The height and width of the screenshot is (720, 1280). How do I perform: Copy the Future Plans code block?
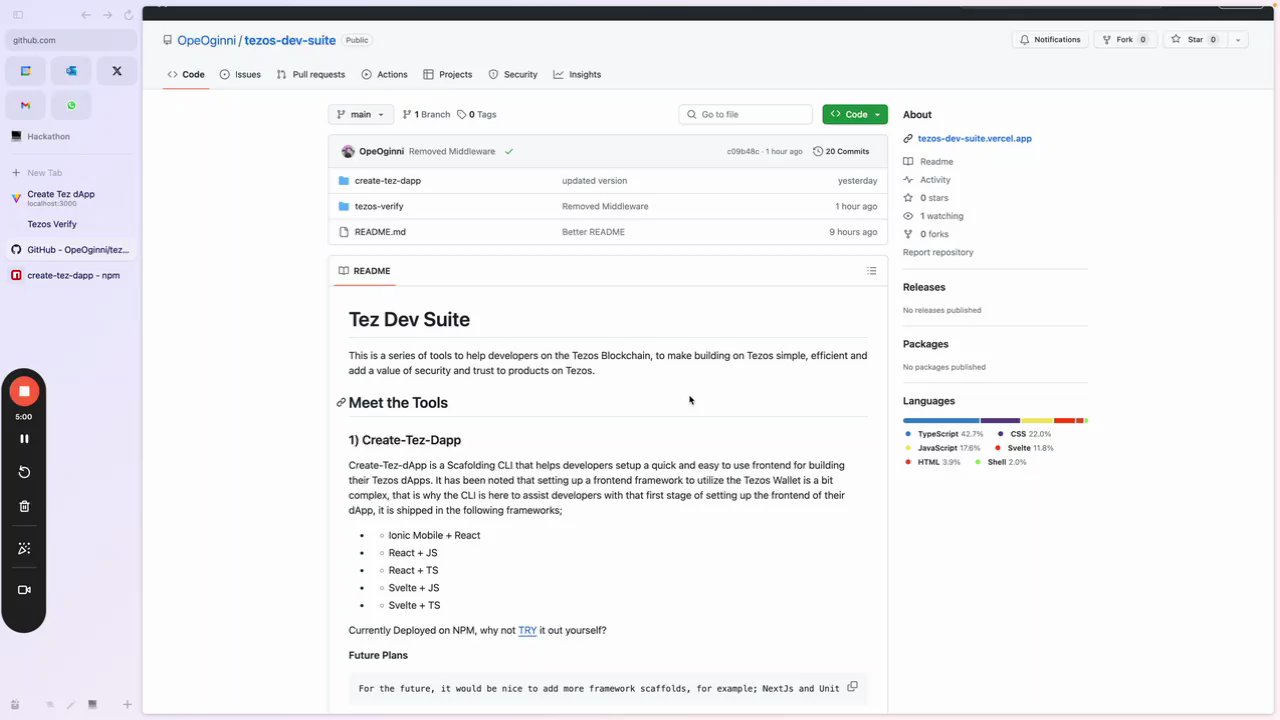852,687
